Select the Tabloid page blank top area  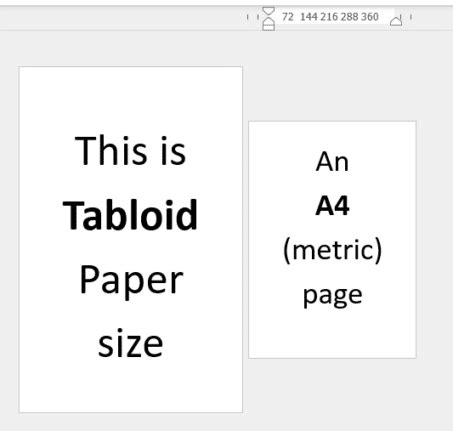pos(131,98)
